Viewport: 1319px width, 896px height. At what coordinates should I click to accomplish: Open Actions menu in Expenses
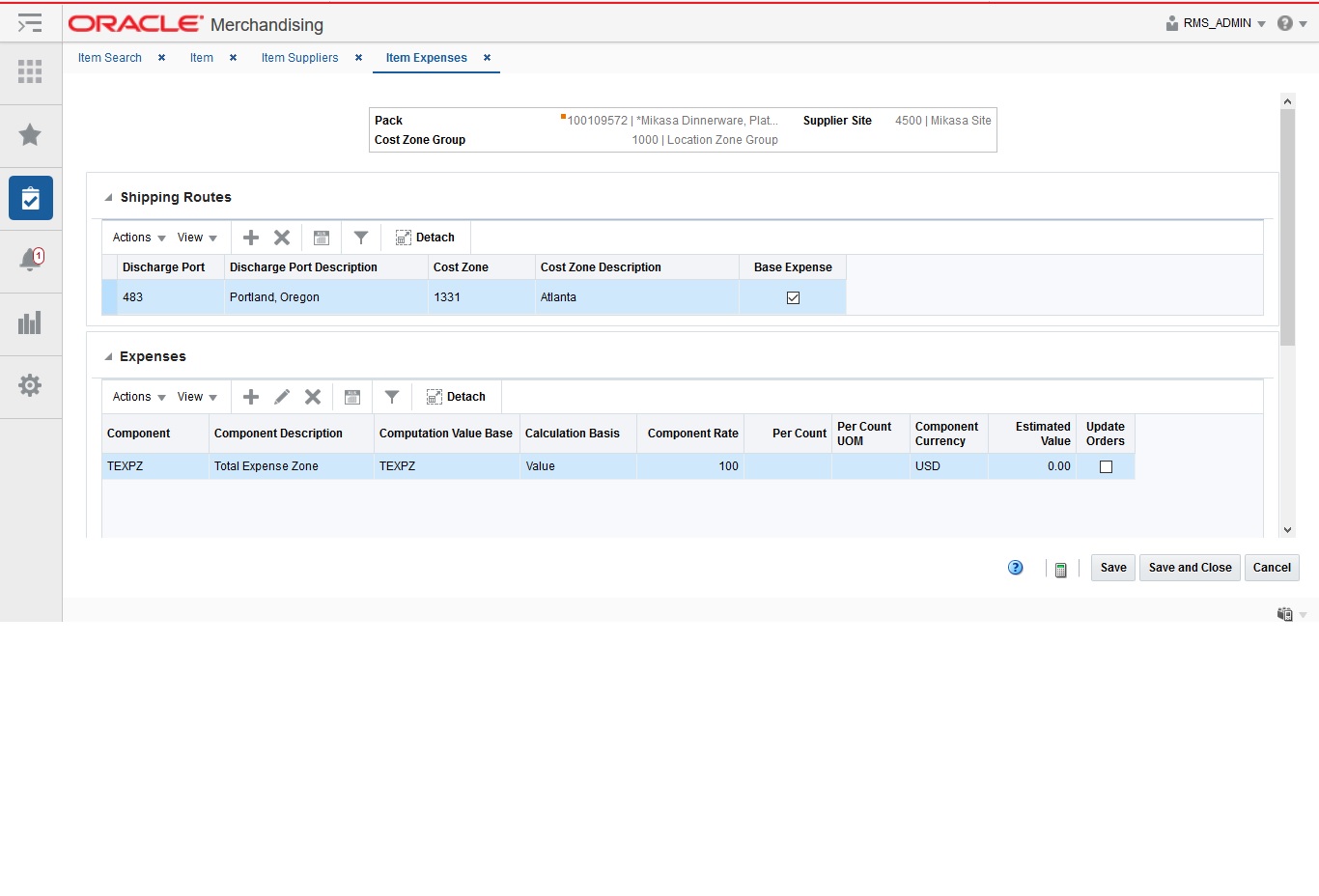click(x=139, y=397)
